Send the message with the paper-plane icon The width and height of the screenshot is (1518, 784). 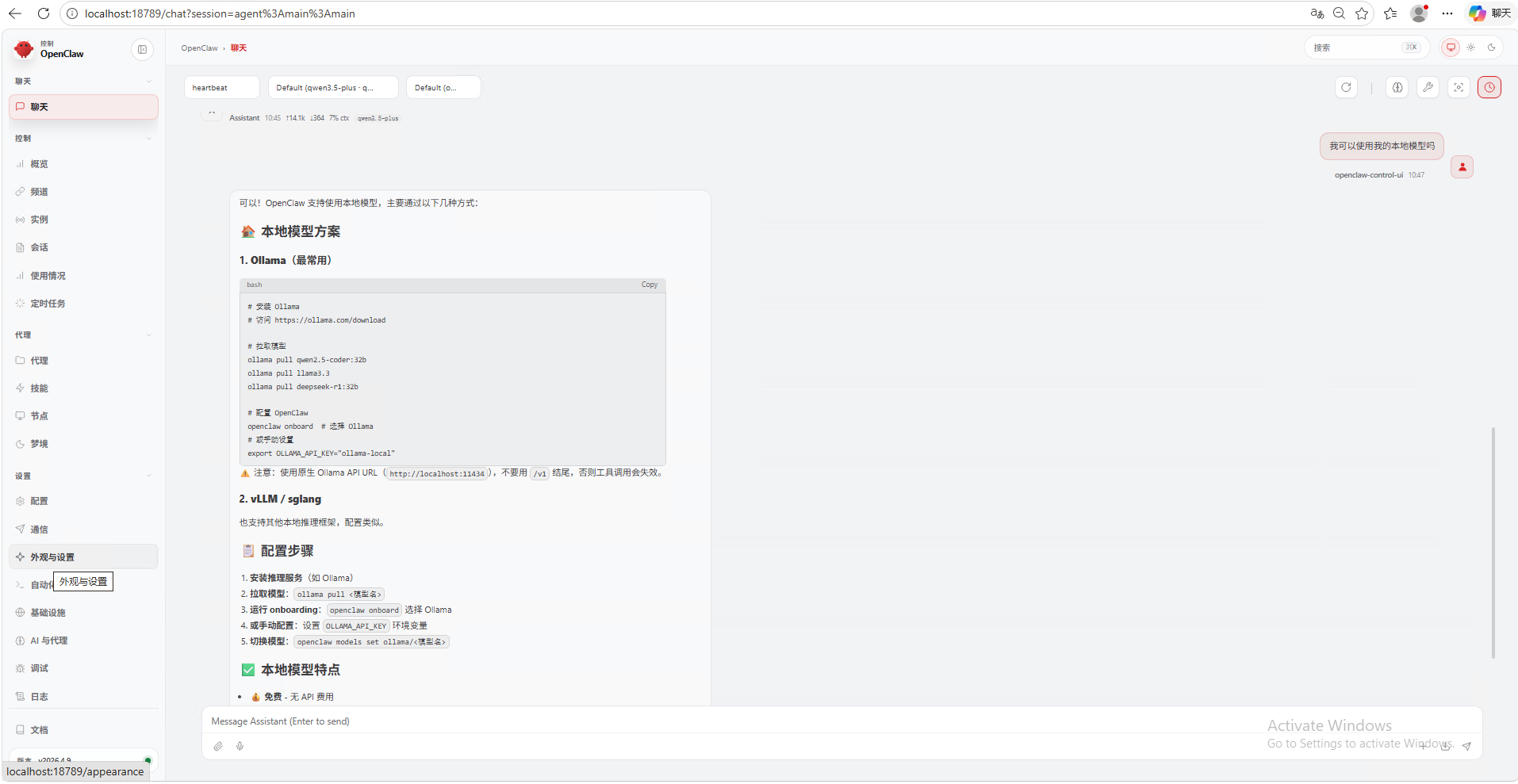1466,746
